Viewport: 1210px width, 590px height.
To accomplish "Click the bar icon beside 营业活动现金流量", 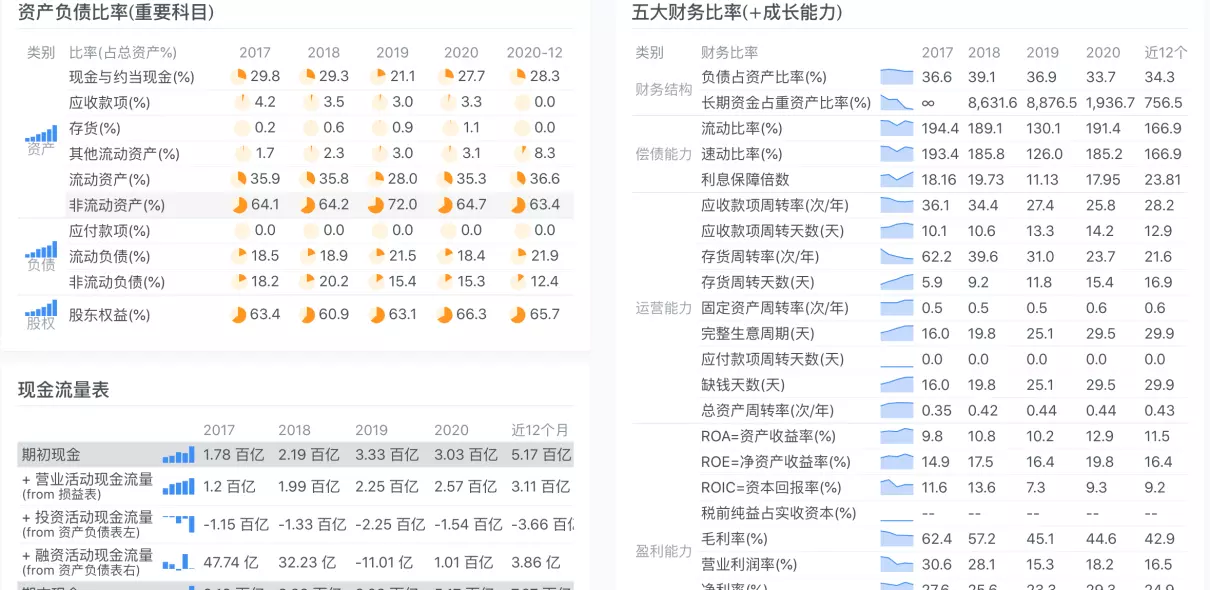I will [178, 486].
